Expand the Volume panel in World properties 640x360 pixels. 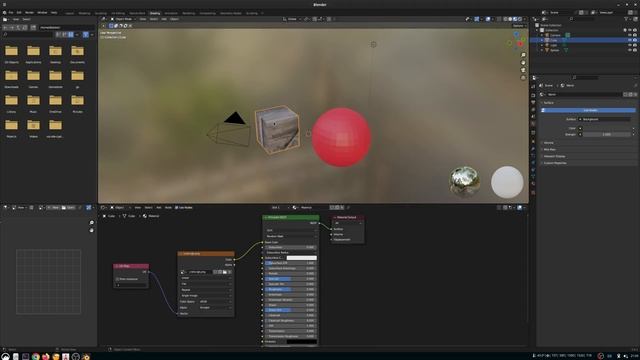click(549, 143)
